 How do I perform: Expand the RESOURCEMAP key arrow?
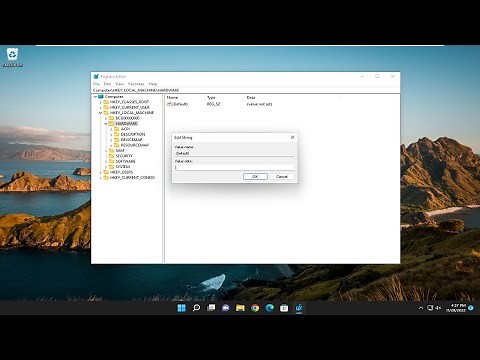tap(111, 145)
